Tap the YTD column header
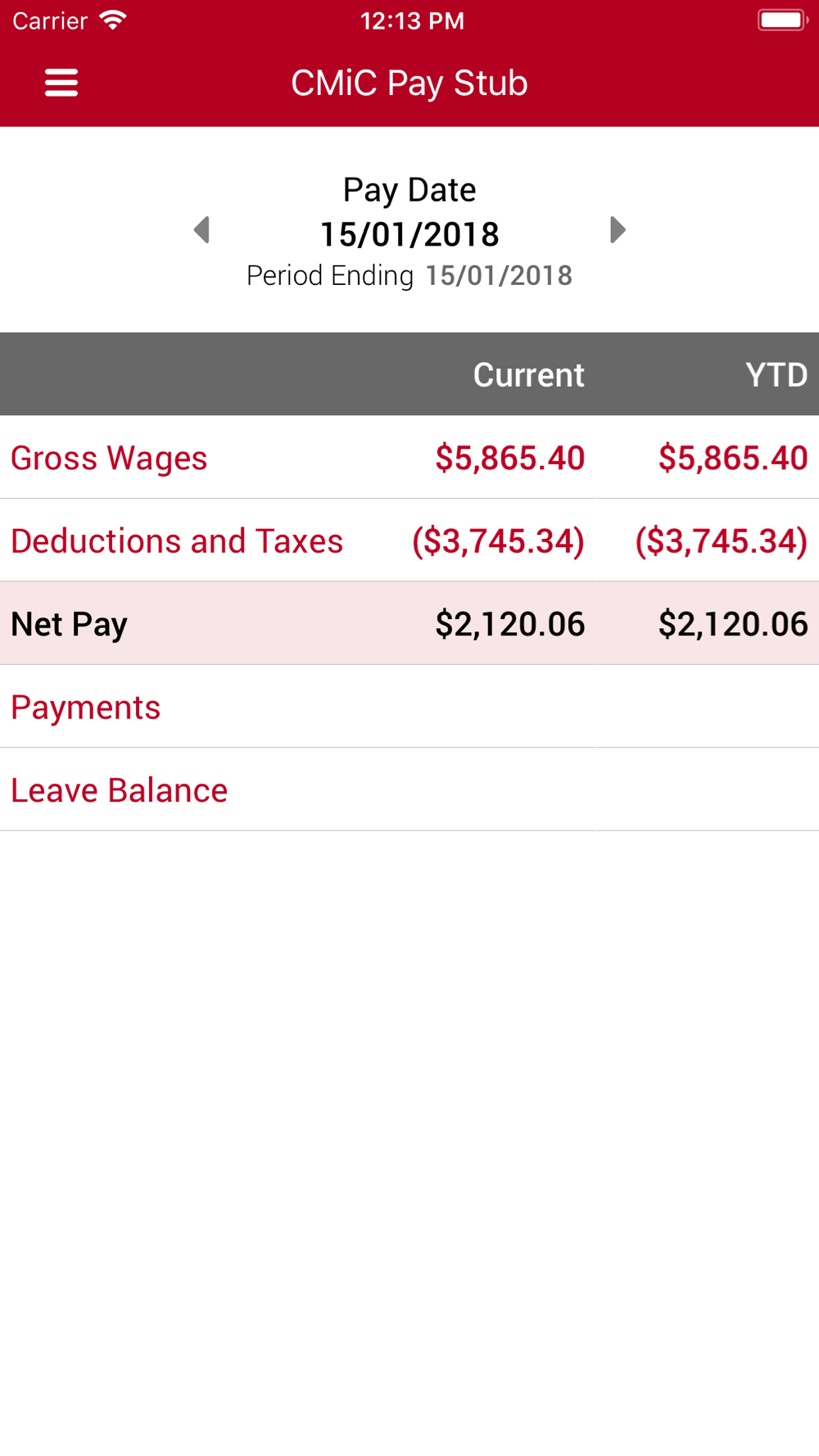The image size is (819, 1456). click(x=776, y=375)
